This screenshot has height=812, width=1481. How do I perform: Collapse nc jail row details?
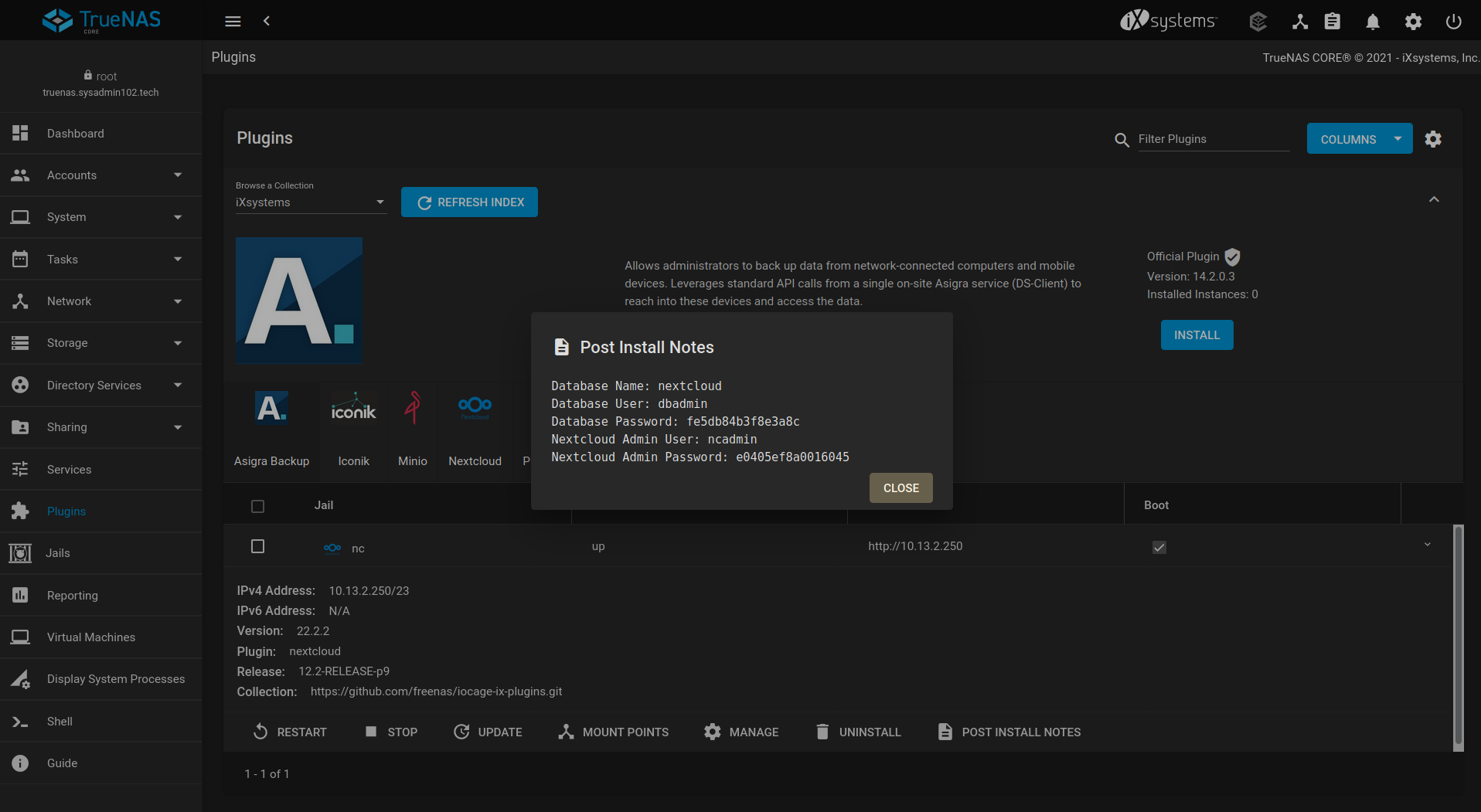1428,545
